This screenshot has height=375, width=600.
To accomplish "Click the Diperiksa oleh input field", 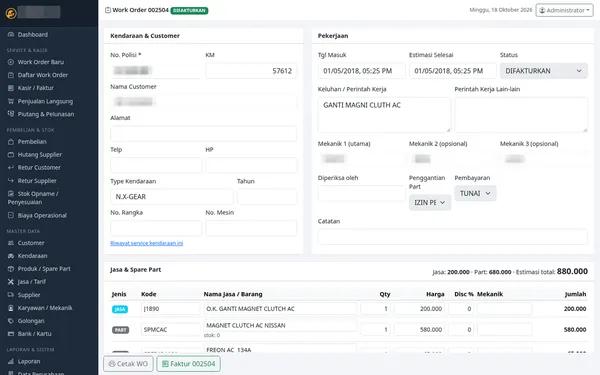I will pyautogui.click(x=361, y=193).
